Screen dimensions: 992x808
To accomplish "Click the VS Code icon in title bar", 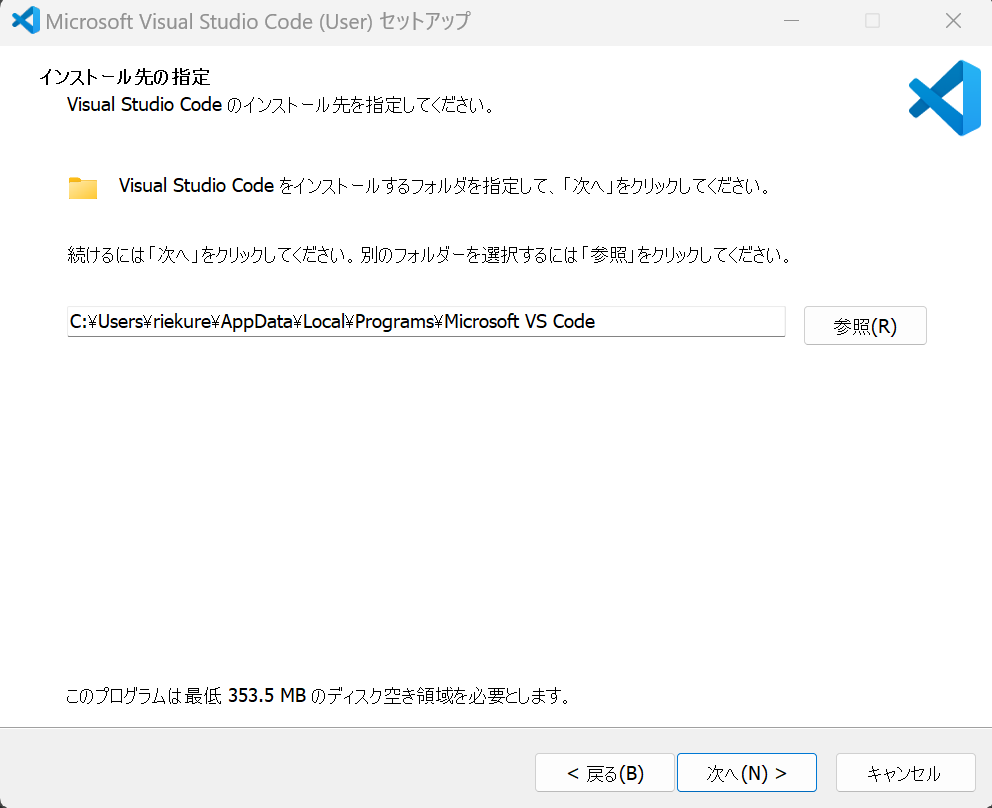I will [26, 20].
